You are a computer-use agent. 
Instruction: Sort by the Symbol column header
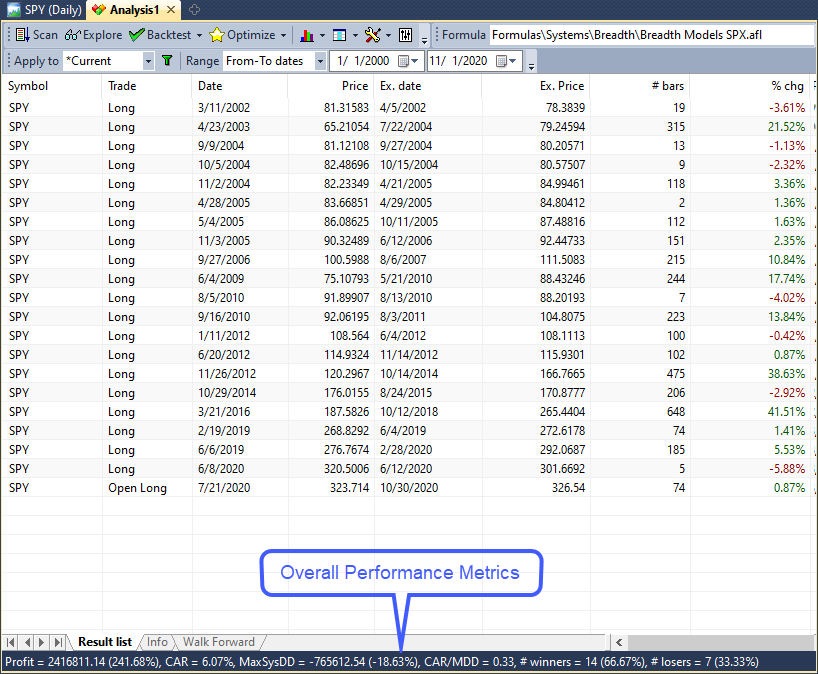pos(52,86)
